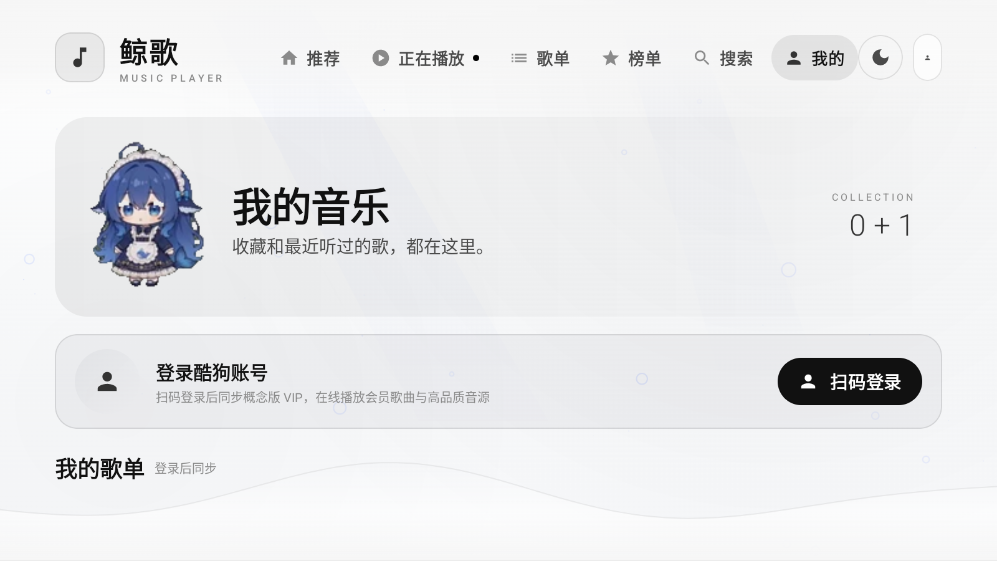
Task: Select the 我的 profile tab
Action: click(815, 58)
